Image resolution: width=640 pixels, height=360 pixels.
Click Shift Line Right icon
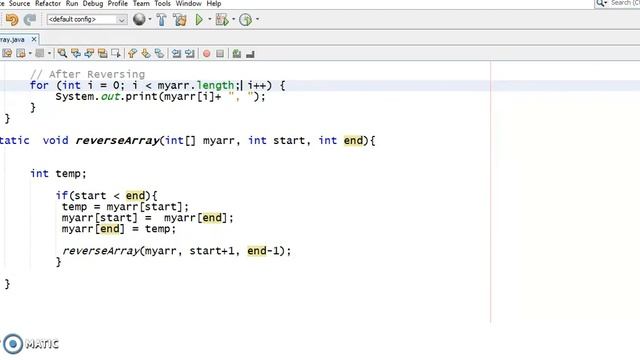pos(190,53)
